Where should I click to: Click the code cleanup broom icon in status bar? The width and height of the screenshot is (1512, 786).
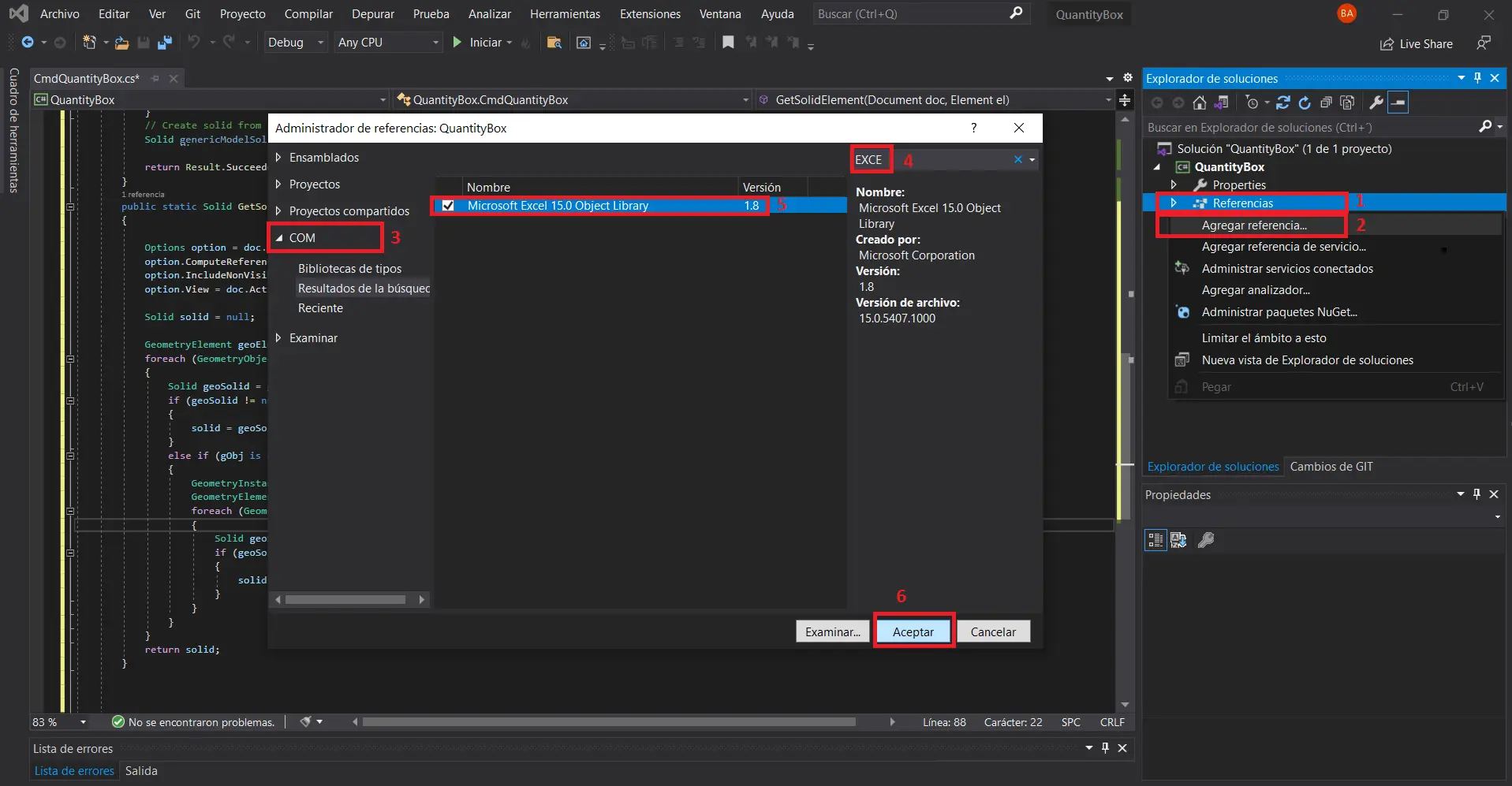[305, 721]
